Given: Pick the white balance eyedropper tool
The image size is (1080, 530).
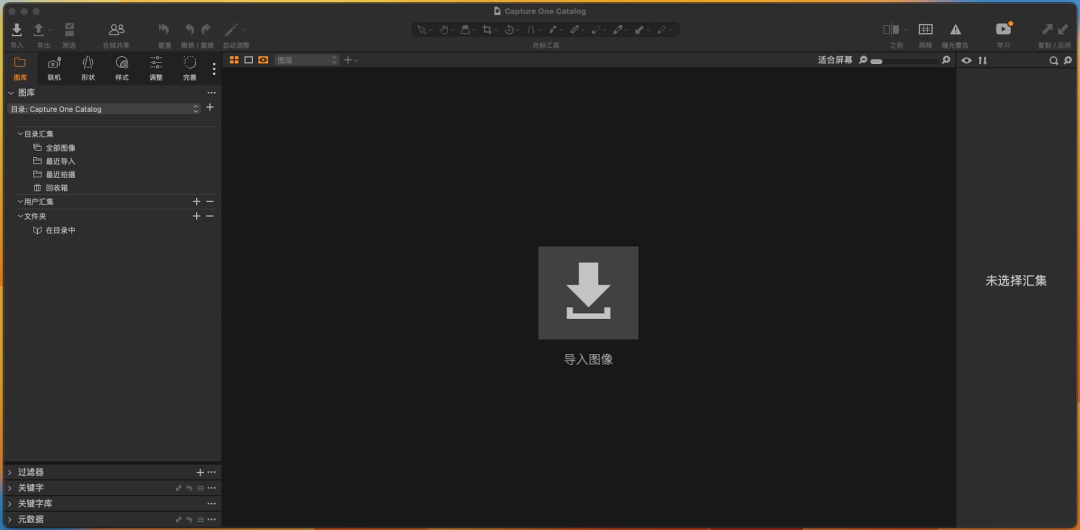Looking at the screenshot, I should click(x=618, y=30).
